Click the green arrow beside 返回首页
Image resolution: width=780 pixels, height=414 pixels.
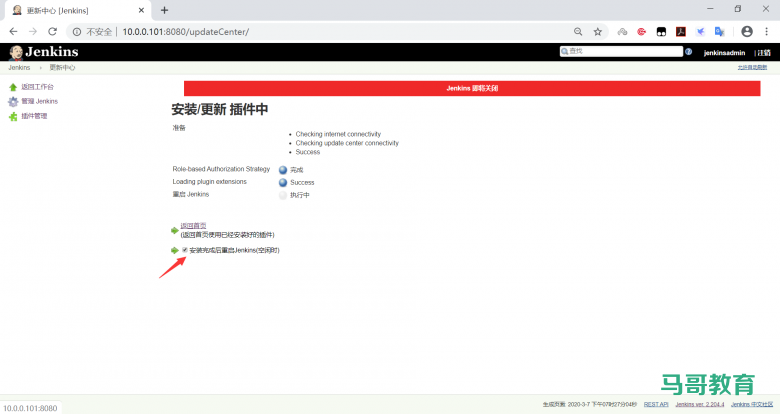click(x=175, y=230)
